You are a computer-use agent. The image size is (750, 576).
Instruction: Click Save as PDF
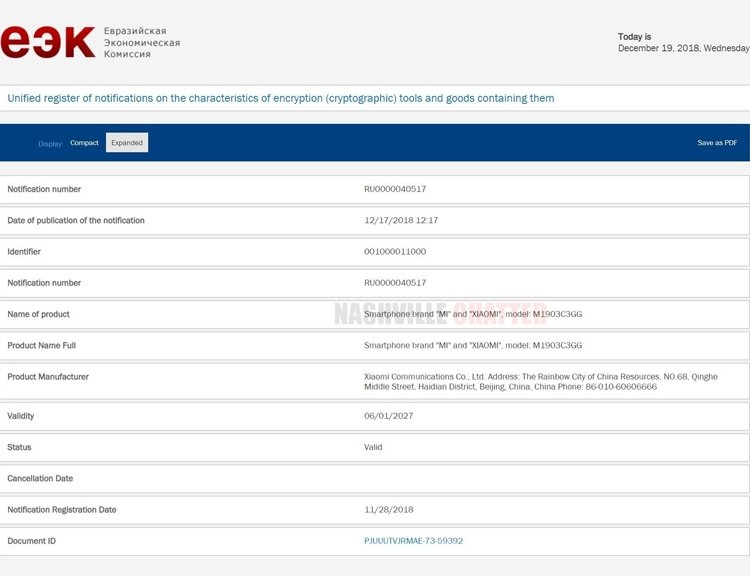click(717, 143)
